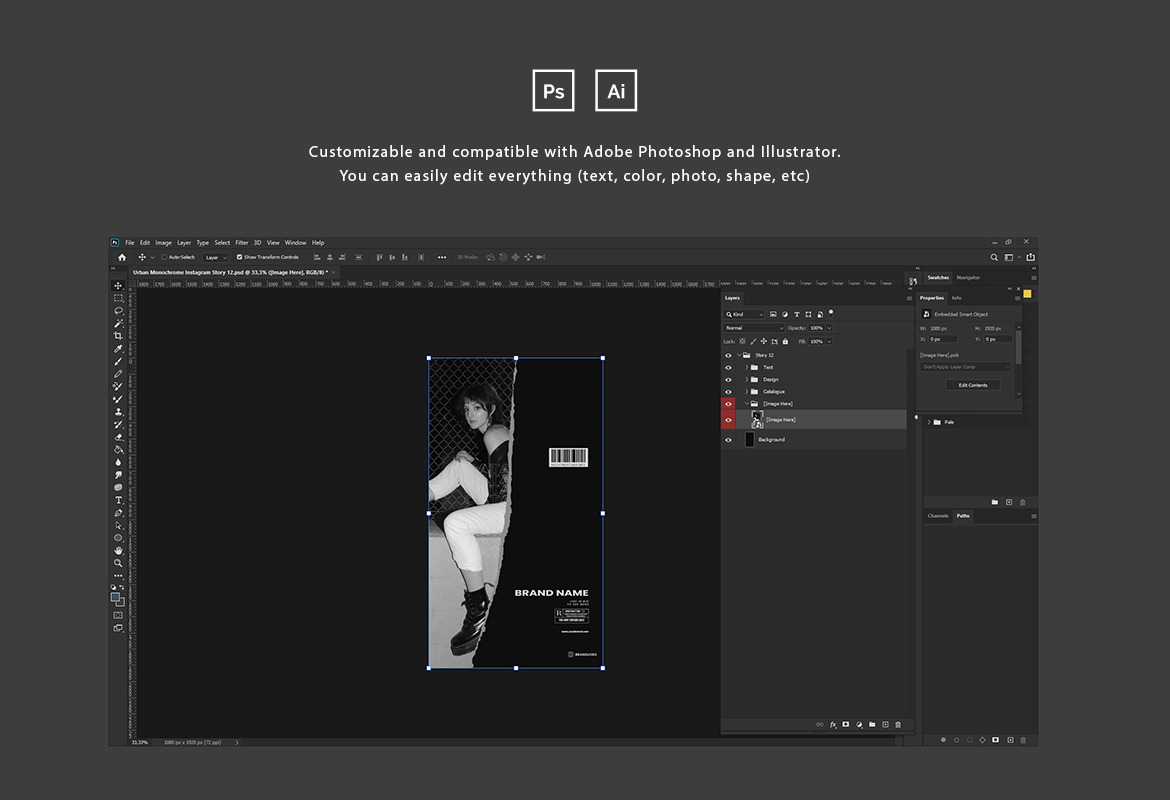Screen dimensions: 1170x800
Task: Select the Hand tool
Action: pos(118,551)
